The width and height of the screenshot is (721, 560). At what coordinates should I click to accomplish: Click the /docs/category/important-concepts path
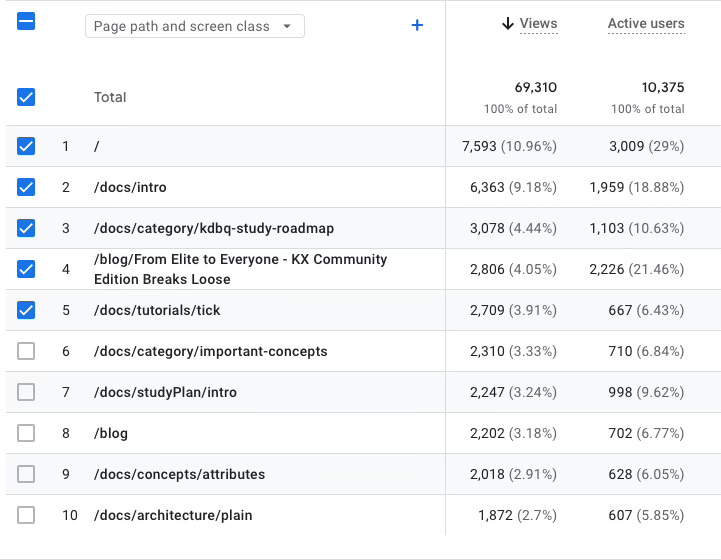pos(211,351)
